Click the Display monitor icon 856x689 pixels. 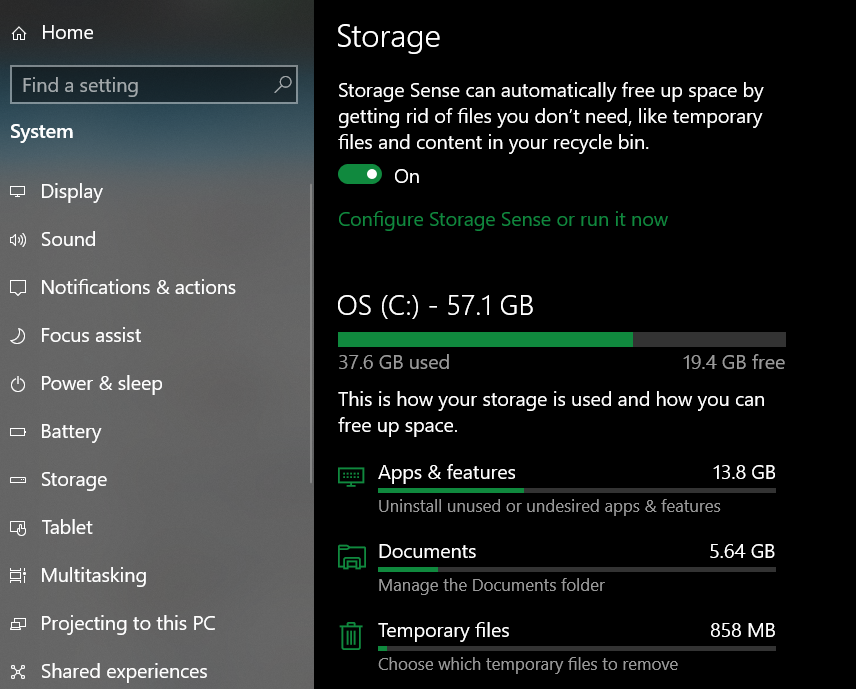pos(18,192)
